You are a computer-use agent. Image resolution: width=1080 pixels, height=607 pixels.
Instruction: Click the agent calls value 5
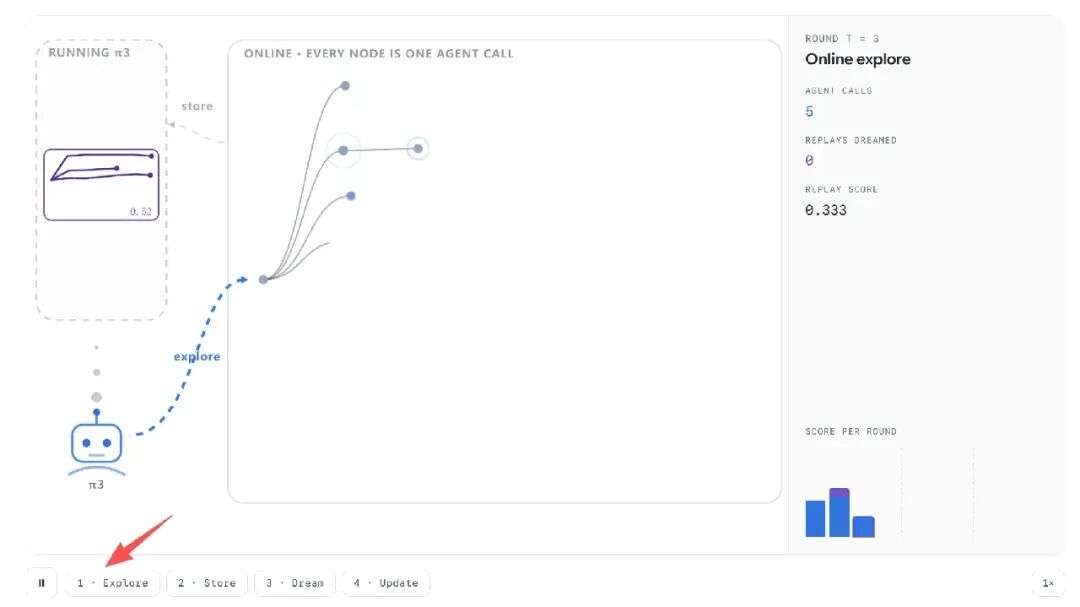coord(809,111)
